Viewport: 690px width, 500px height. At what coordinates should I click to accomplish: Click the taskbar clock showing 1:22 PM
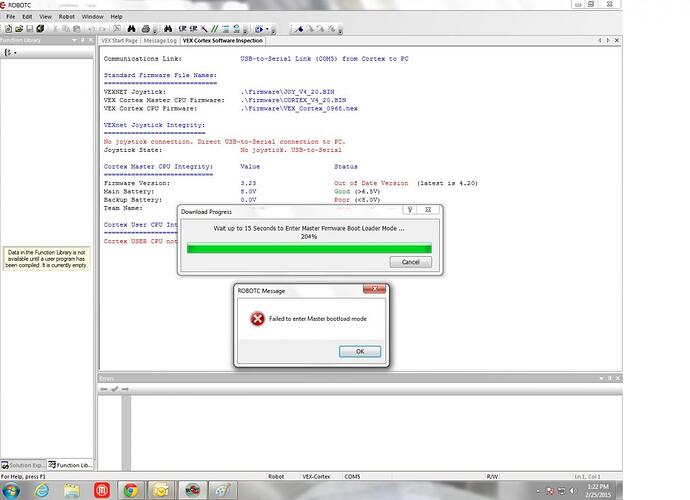598,490
